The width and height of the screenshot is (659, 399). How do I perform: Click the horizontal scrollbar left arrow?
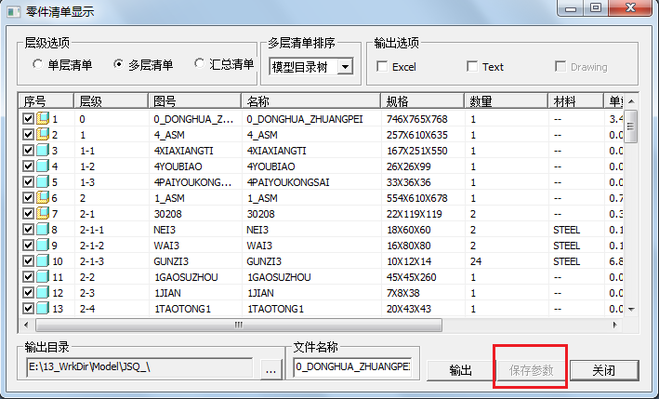coord(26,325)
